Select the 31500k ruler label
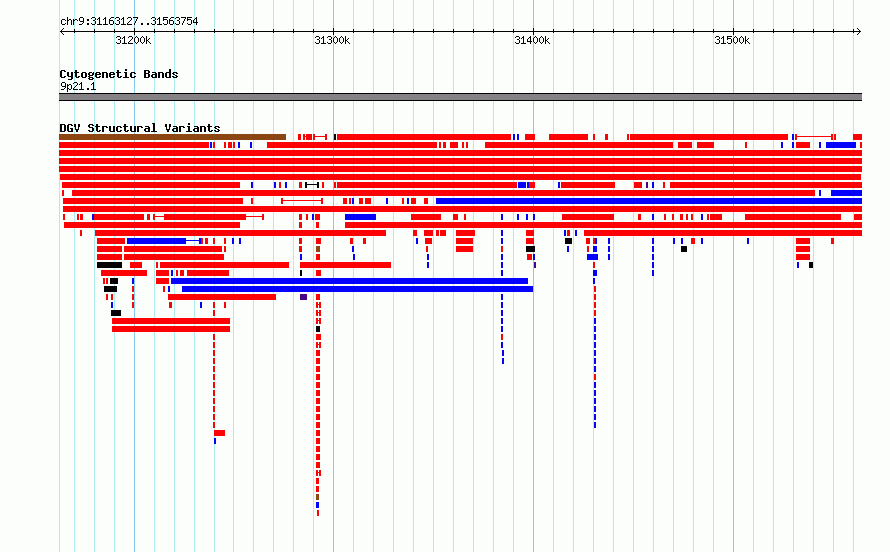890x552 pixels. click(732, 40)
